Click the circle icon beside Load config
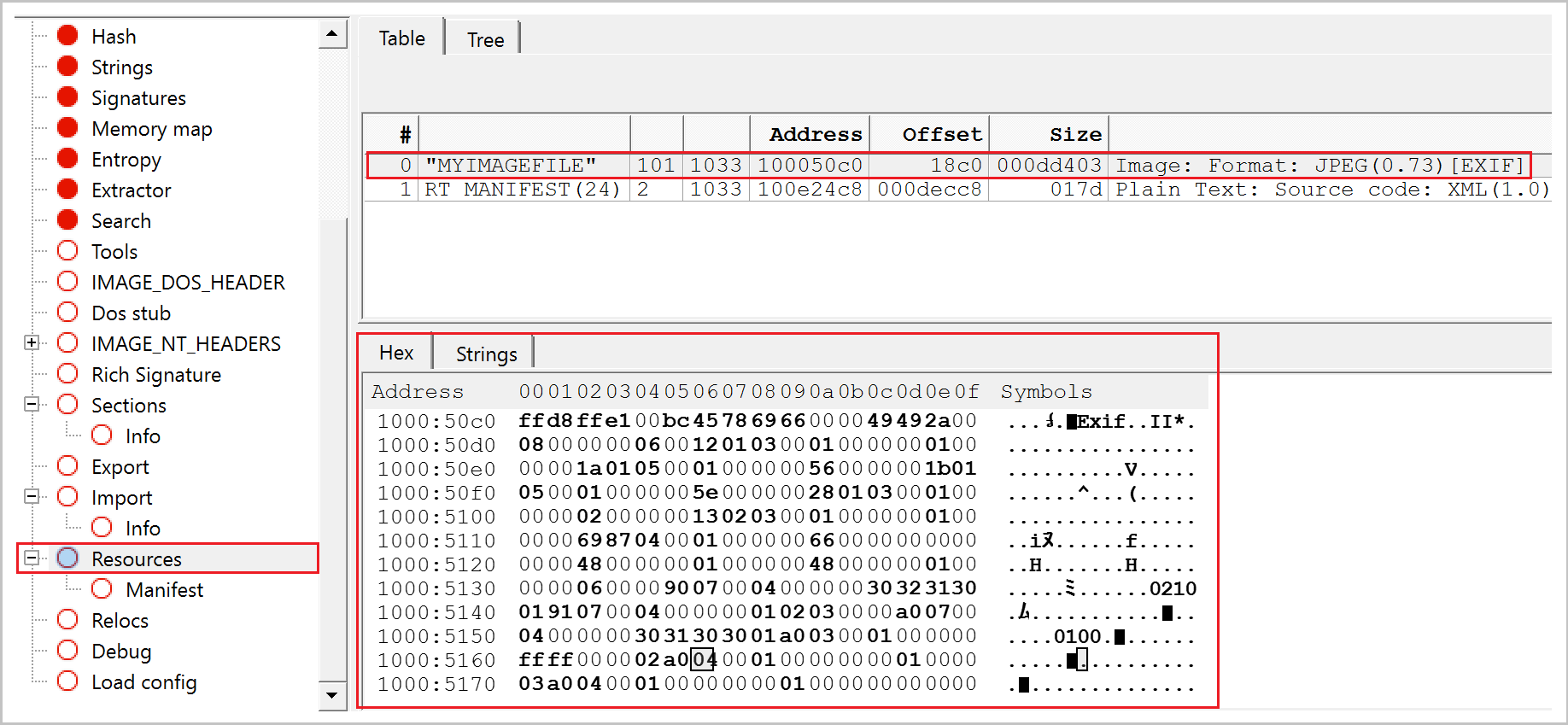 pyautogui.click(x=67, y=681)
